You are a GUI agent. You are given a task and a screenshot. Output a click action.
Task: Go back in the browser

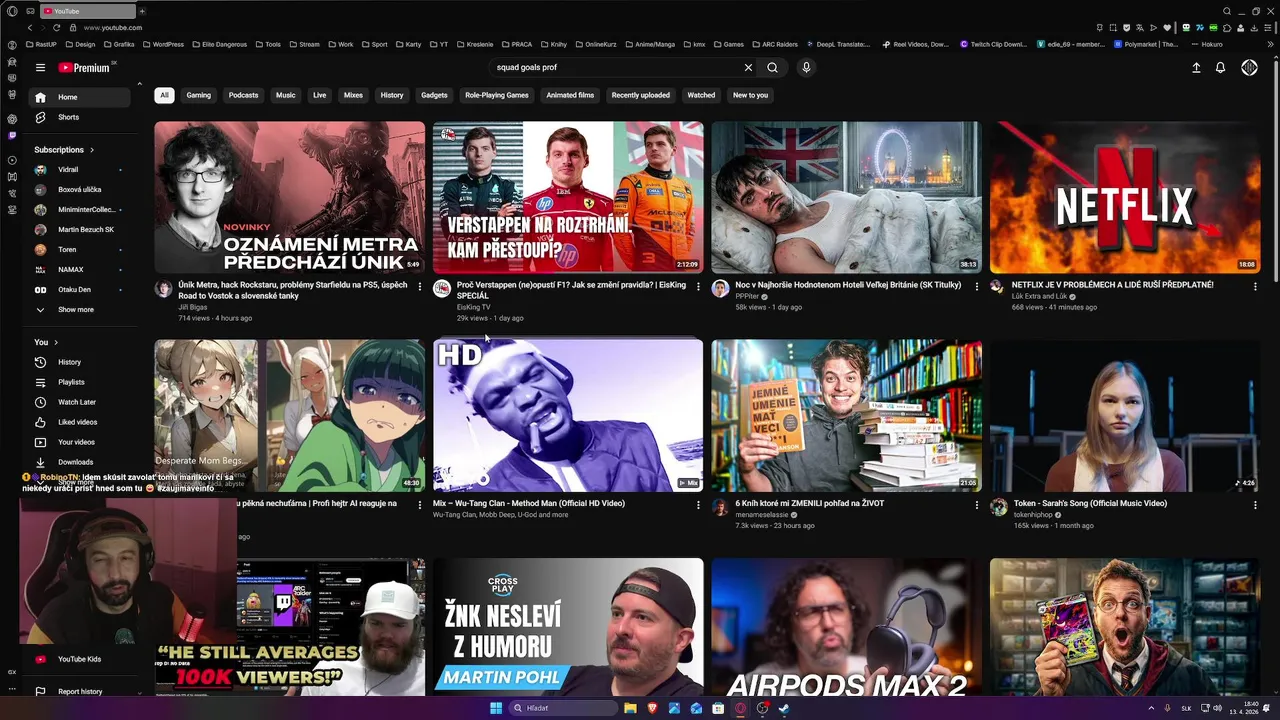click(x=29, y=28)
